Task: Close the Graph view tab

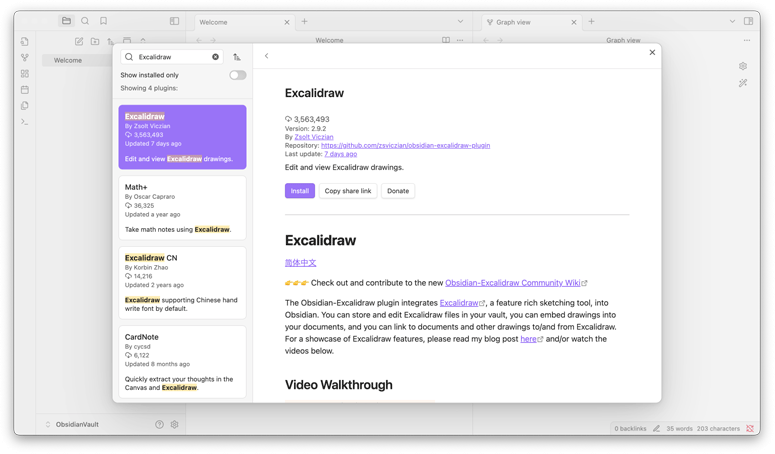Action: [x=574, y=22]
